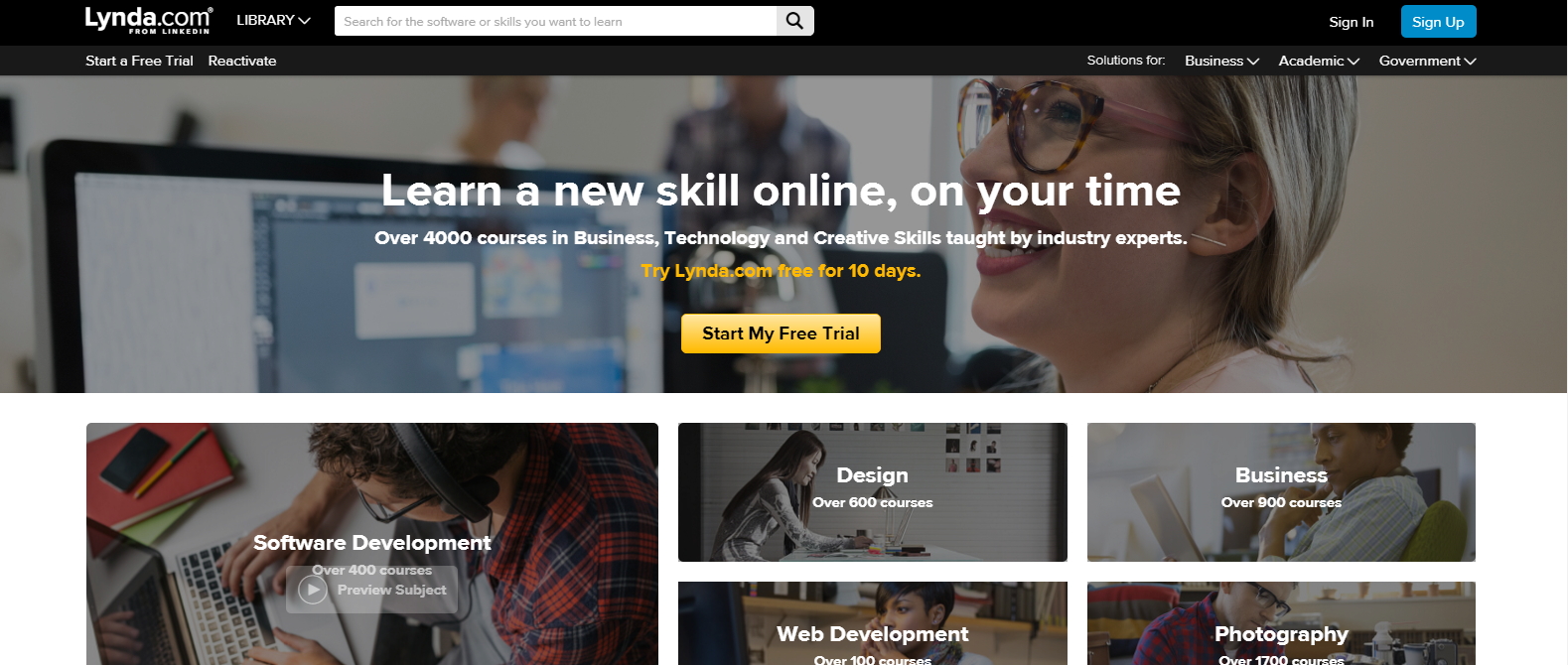
Task: Open the Business category tile
Action: [x=1281, y=492]
